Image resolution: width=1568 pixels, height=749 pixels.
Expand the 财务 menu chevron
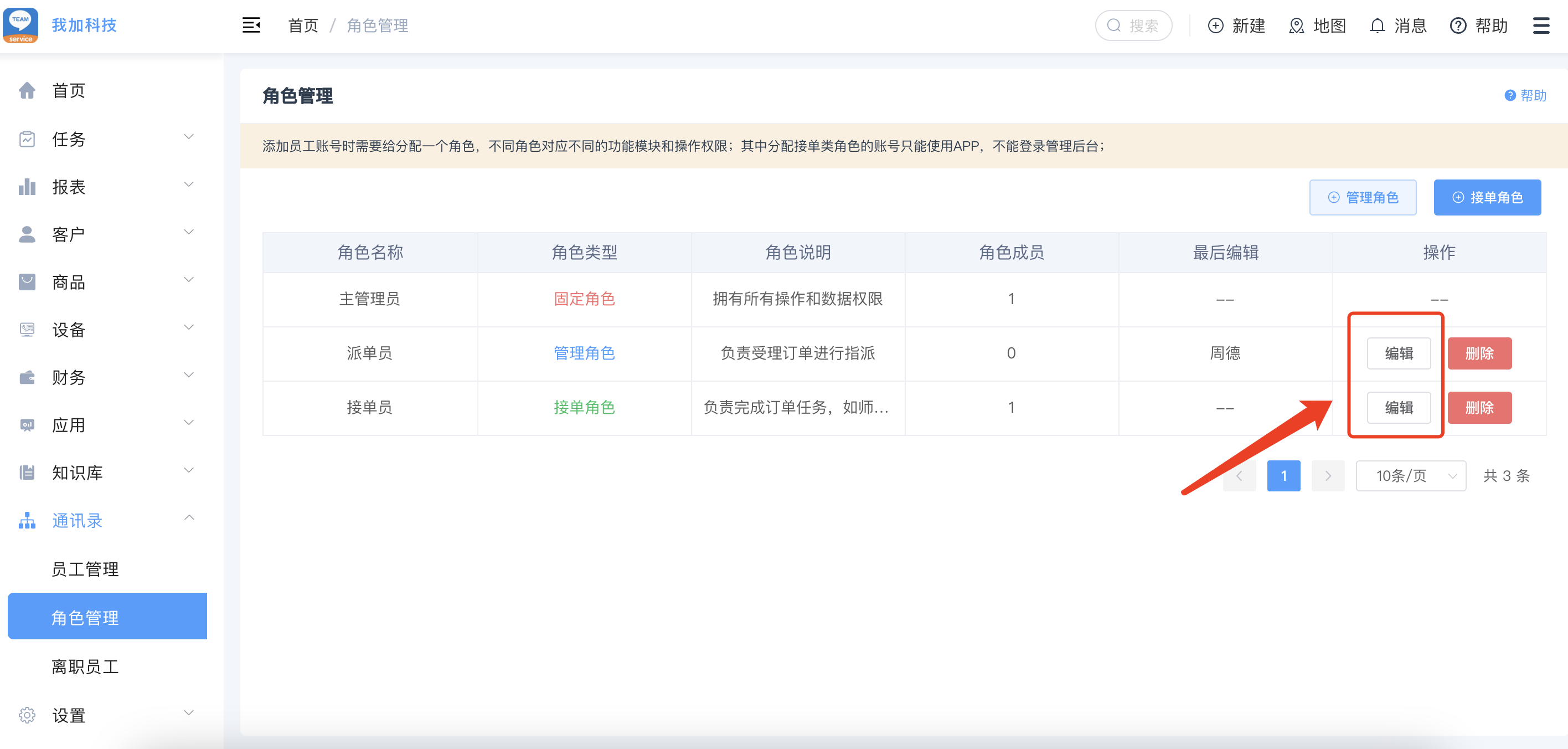(189, 376)
